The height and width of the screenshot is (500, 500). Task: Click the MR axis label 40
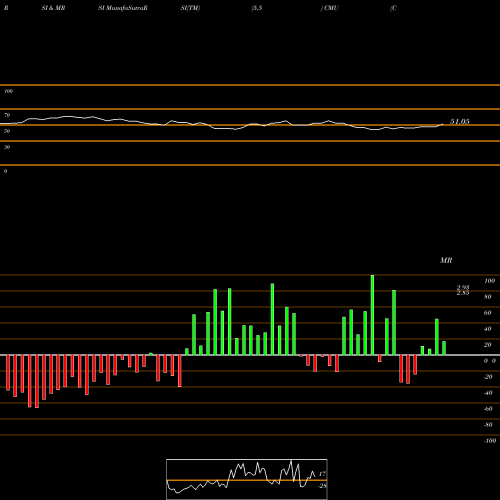tap(488, 329)
